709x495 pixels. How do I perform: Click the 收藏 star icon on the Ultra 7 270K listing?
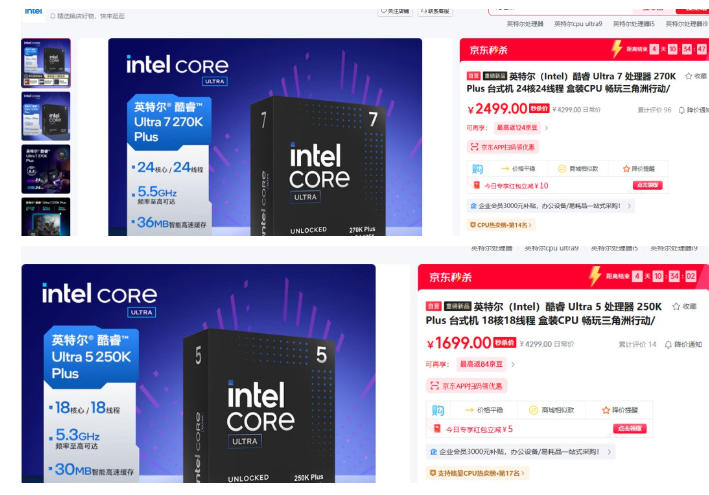point(689,76)
